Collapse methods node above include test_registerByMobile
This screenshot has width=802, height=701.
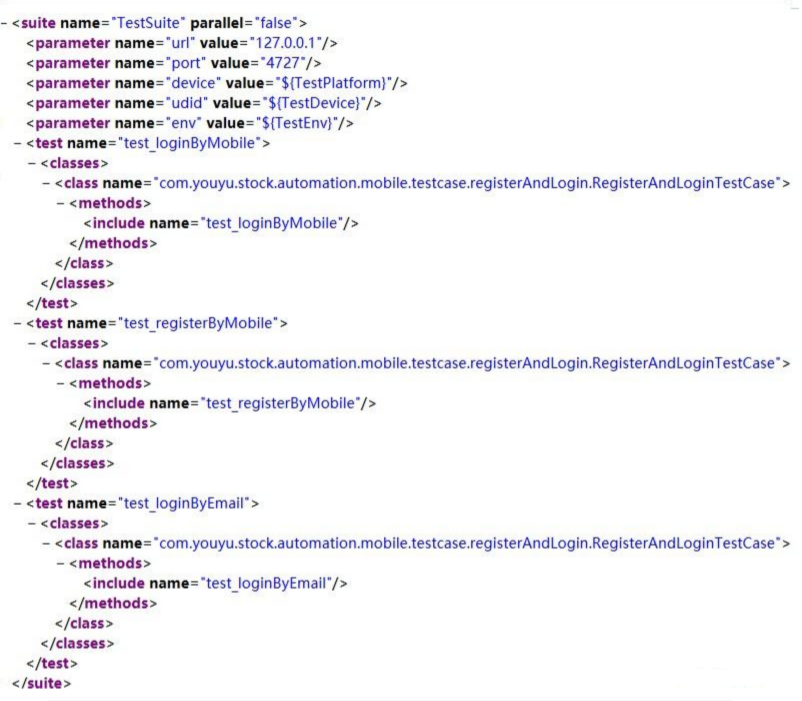[61, 383]
